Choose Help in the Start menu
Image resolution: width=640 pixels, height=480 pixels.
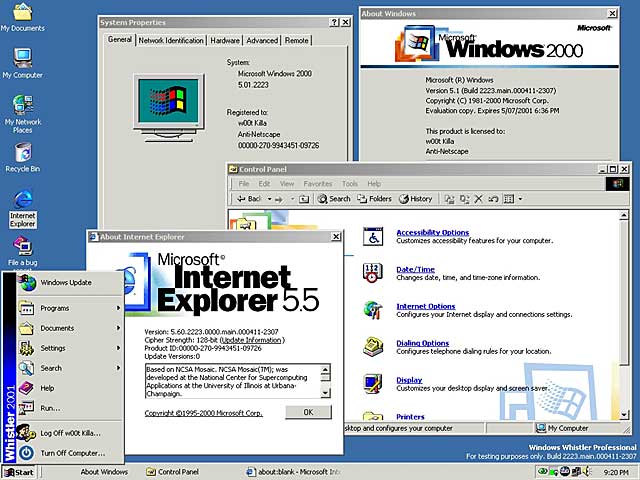point(70,388)
